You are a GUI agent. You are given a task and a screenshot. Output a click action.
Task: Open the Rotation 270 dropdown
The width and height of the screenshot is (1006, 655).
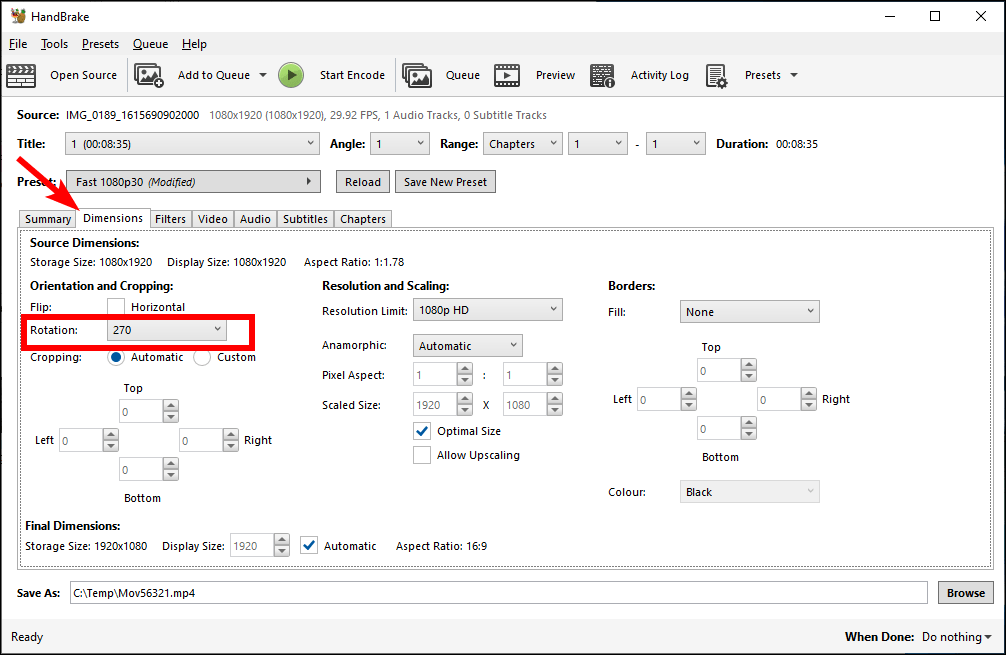pos(167,330)
